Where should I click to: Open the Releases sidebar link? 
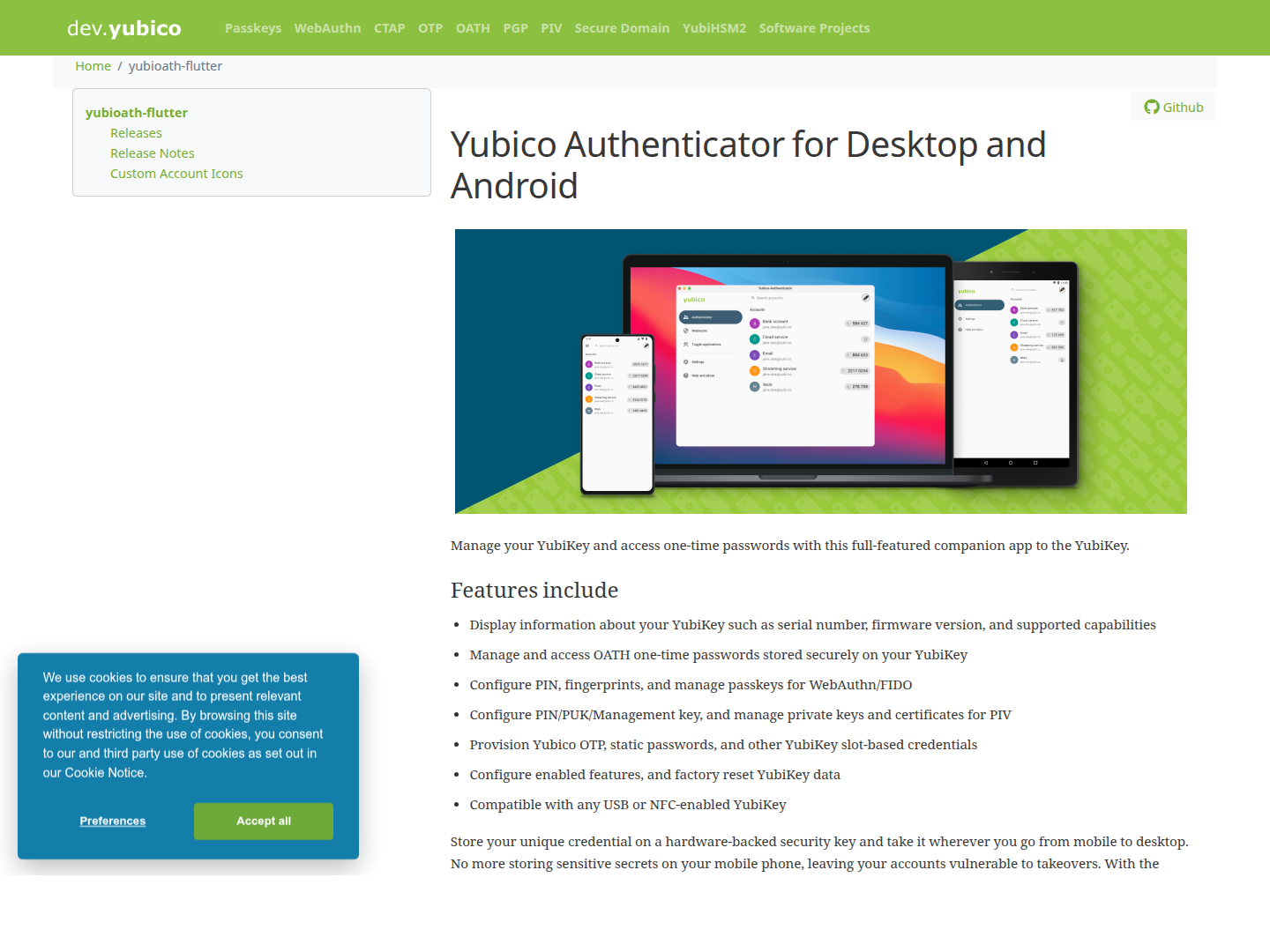point(136,133)
